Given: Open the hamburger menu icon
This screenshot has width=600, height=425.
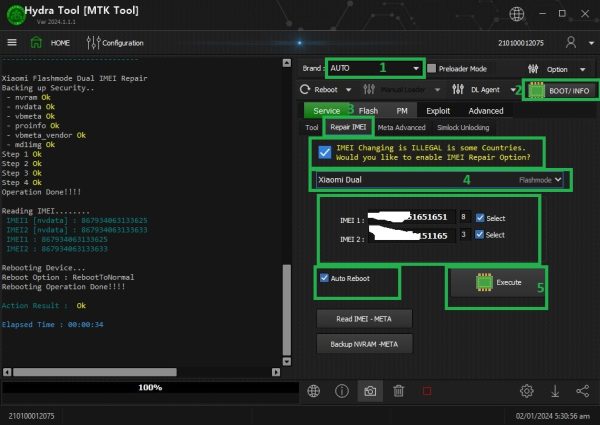Looking at the screenshot, I should coord(12,42).
